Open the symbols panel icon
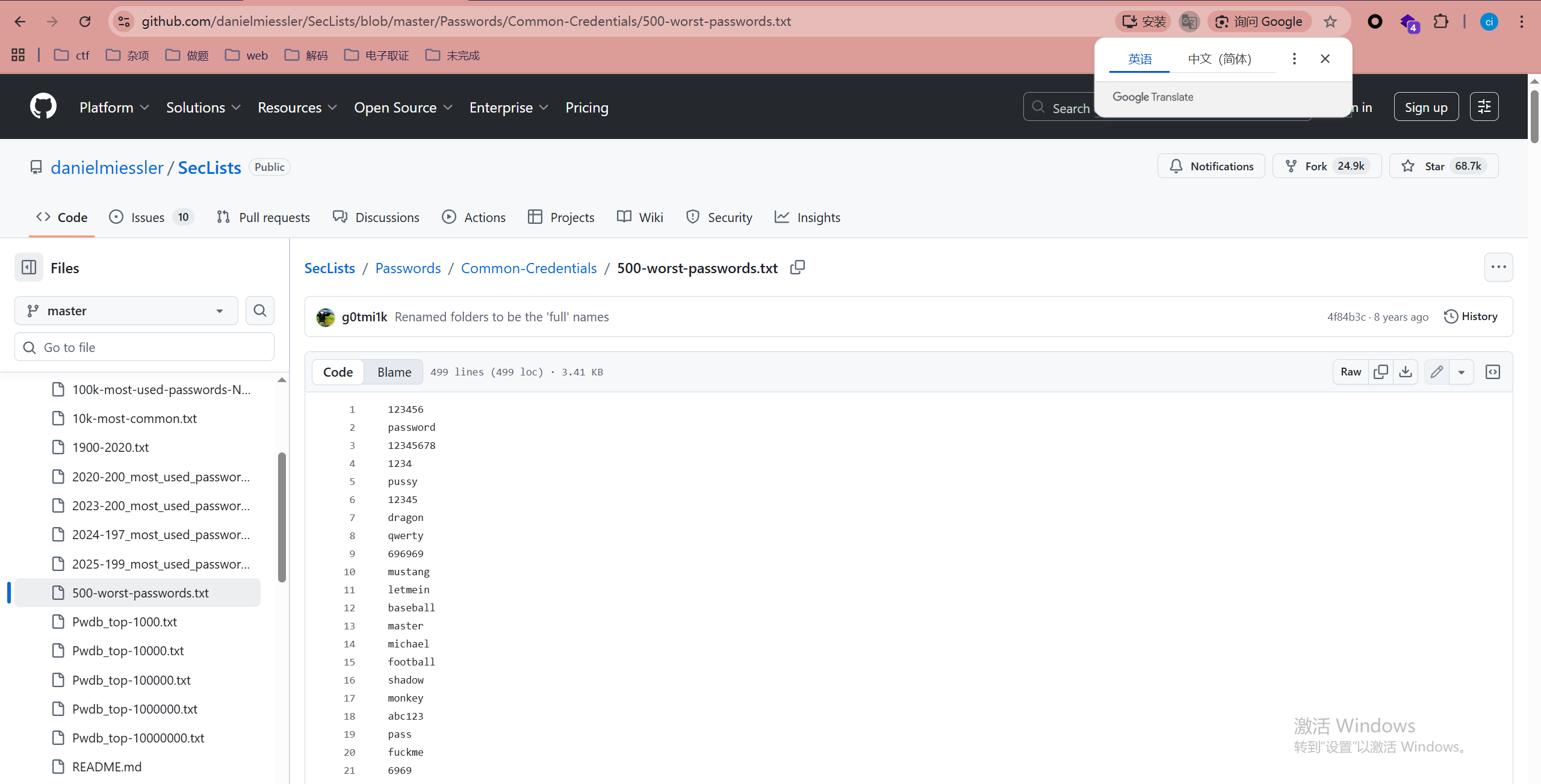The width and height of the screenshot is (1541, 784). click(x=1493, y=372)
